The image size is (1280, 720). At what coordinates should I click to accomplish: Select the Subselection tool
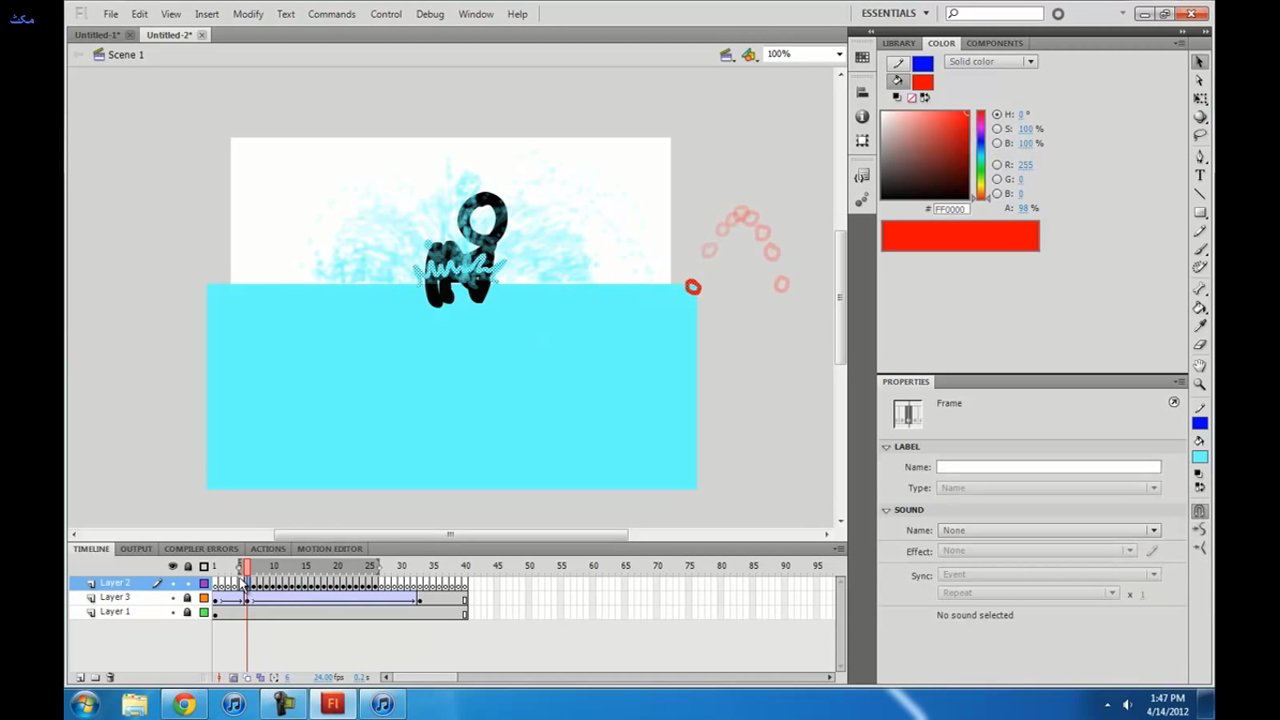pyautogui.click(x=1200, y=80)
